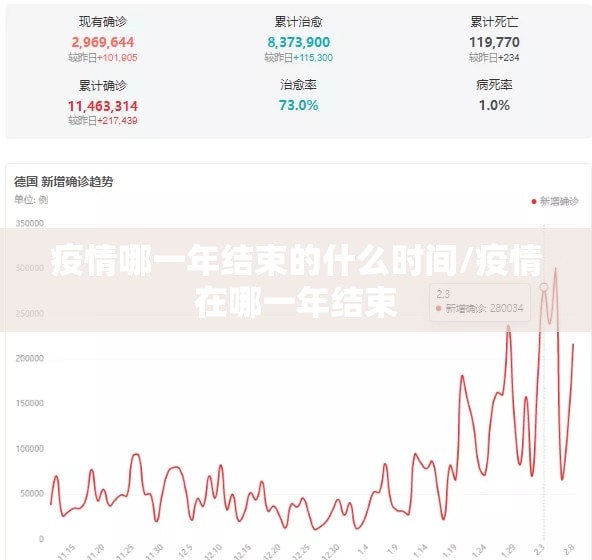This screenshot has height=560, width=592.
Task: Click the 病死率 heading
Action: [x=494, y=85]
